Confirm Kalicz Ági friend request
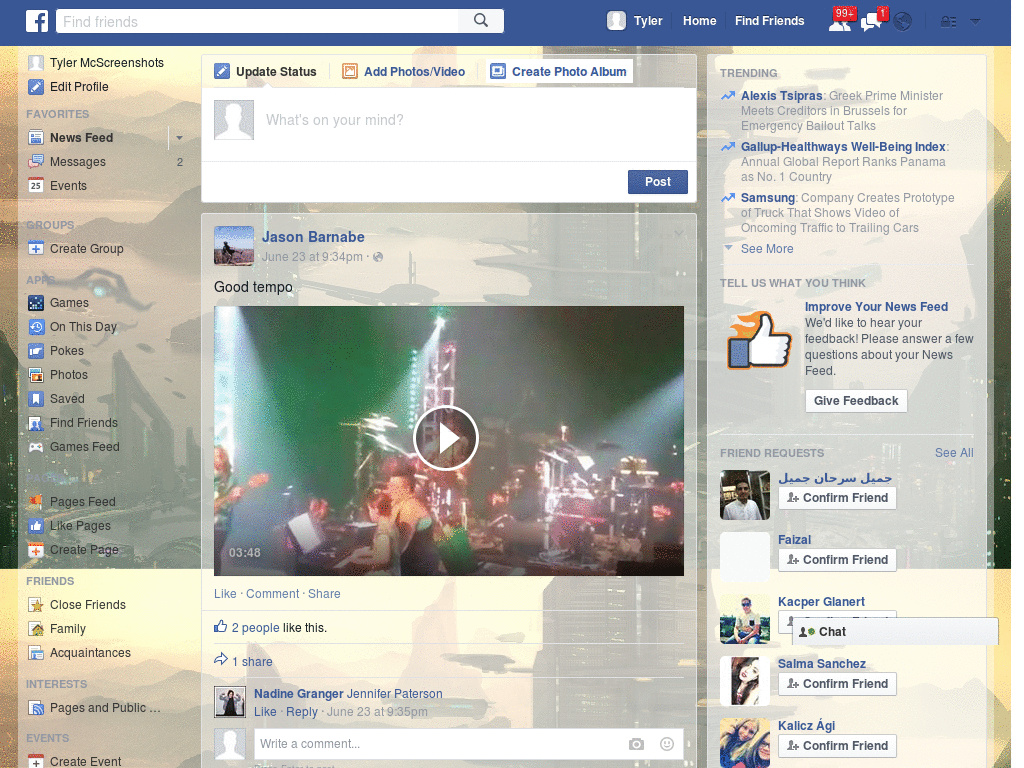The image size is (1024, 768). point(837,746)
